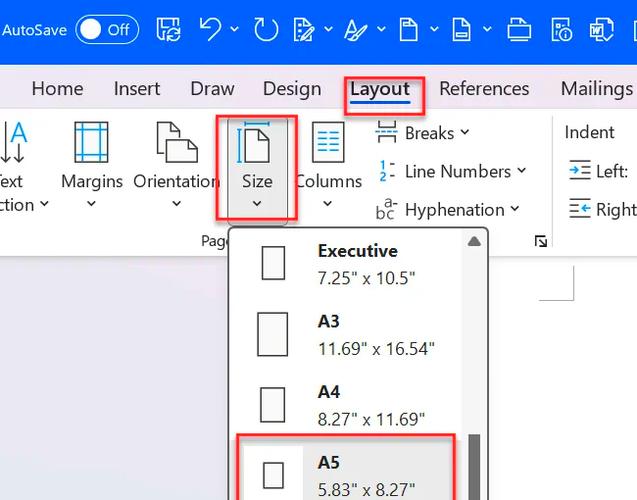Open the Mailings tab
637x500 pixels.
coord(597,89)
